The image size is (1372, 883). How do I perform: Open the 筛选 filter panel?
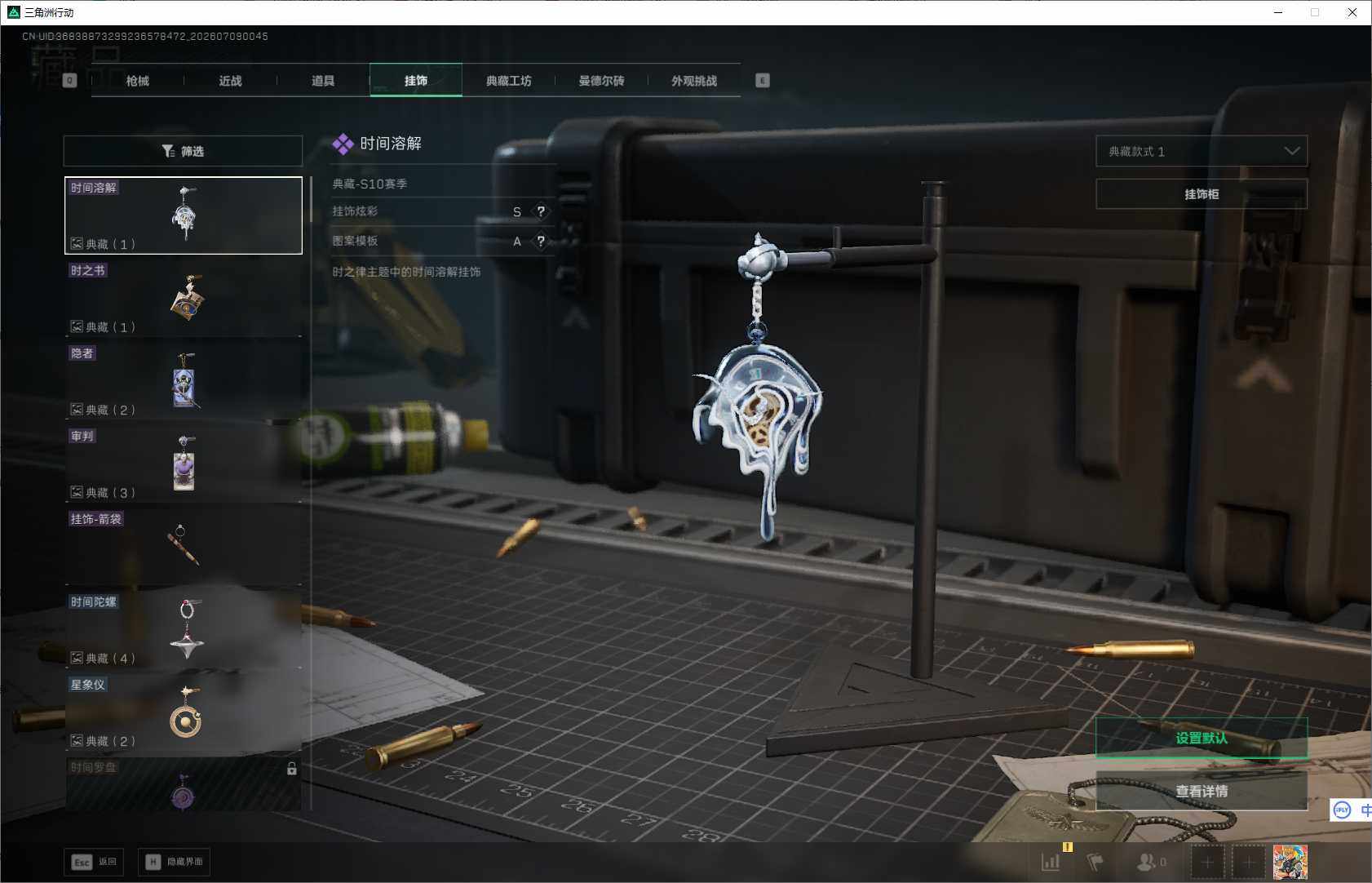tap(183, 151)
